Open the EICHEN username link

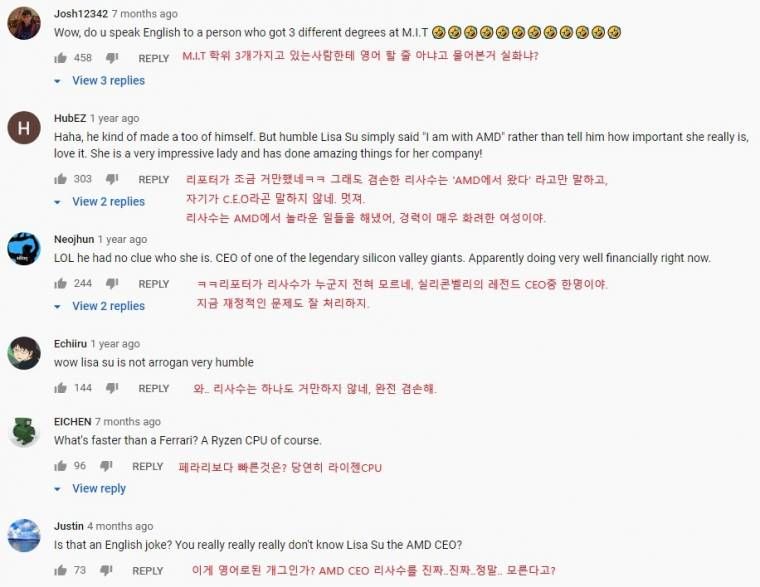pos(73,422)
